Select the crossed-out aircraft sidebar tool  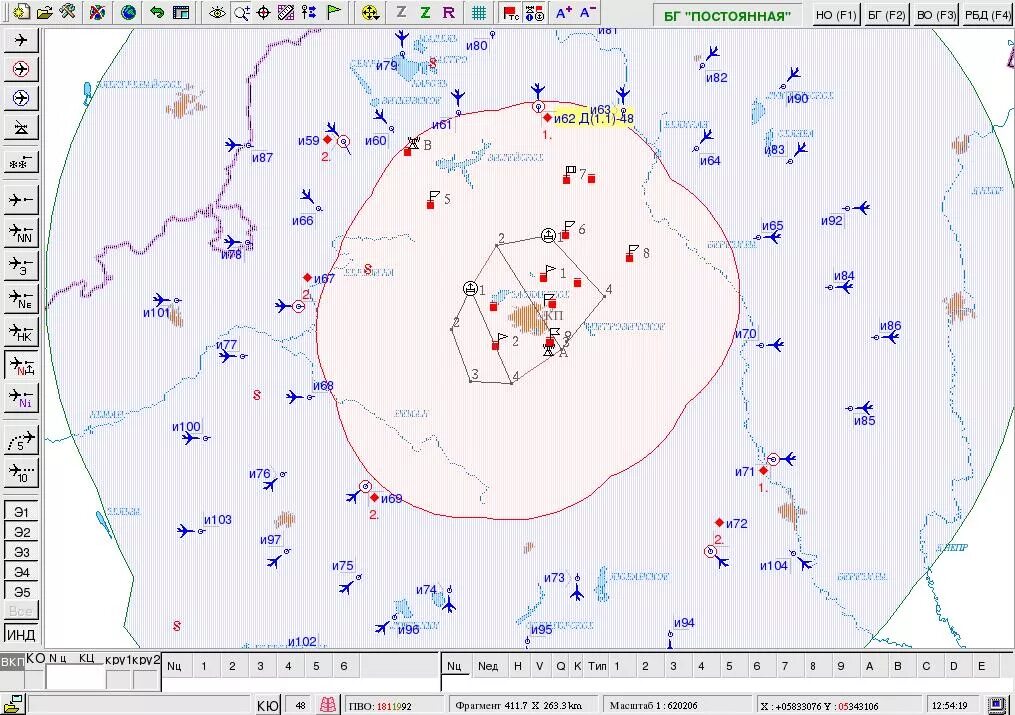pyautogui.click(x=21, y=128)
